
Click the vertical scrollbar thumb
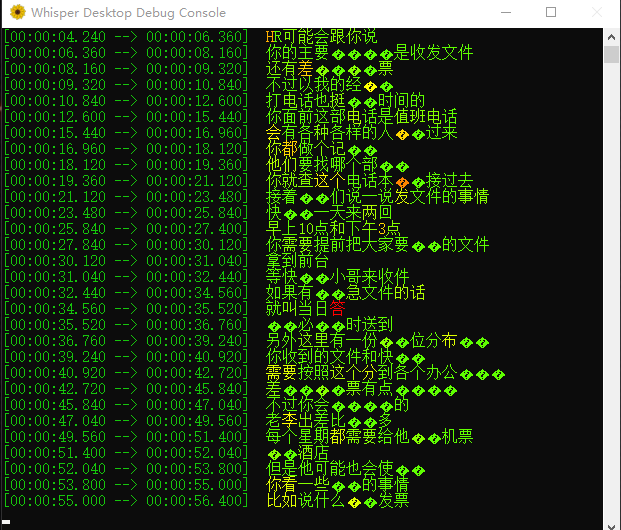(x=611, y=54)
